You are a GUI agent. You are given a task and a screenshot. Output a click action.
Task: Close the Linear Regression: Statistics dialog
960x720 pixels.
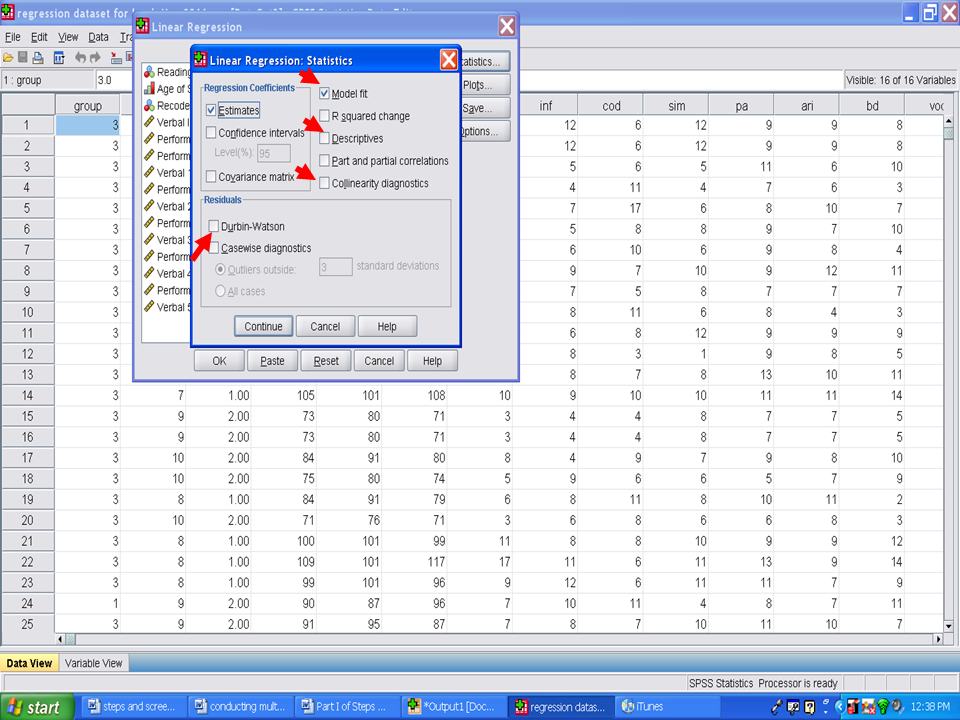point(448,60)
